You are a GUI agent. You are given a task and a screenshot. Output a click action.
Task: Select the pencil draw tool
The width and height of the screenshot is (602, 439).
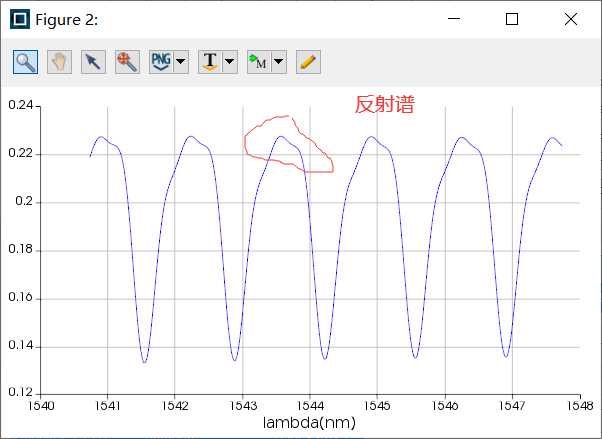pos(308,62)
